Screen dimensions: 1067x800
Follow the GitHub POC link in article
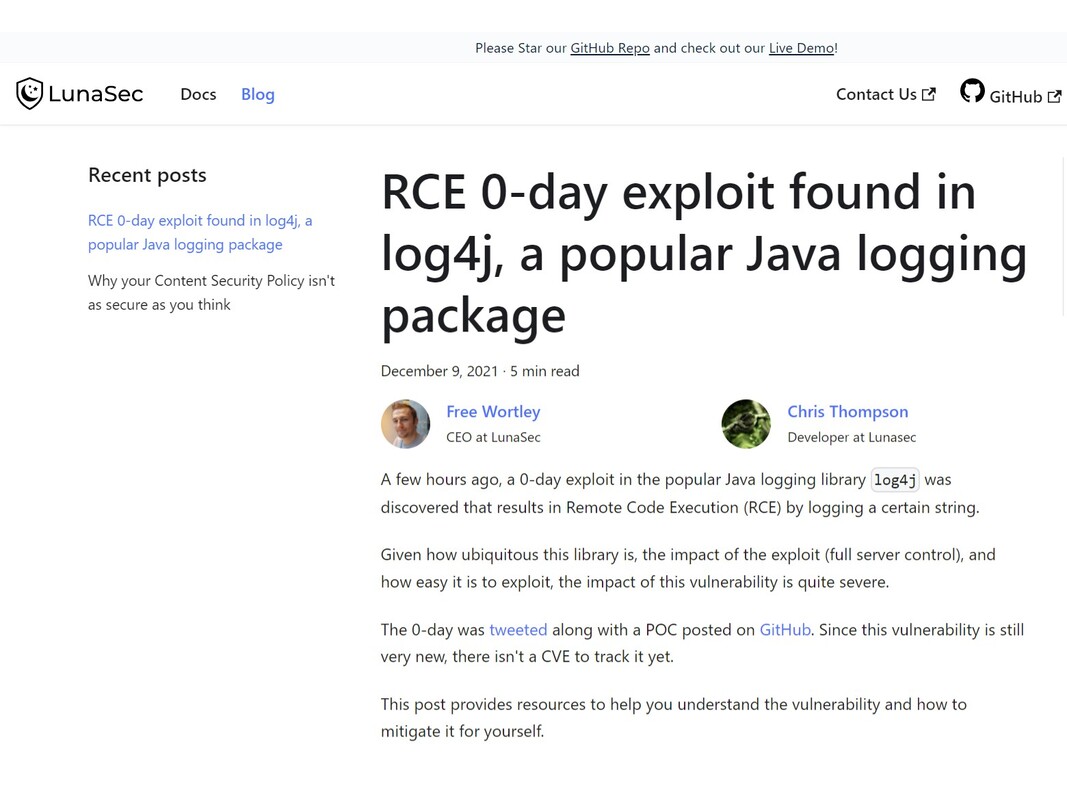tap(785, 630)
